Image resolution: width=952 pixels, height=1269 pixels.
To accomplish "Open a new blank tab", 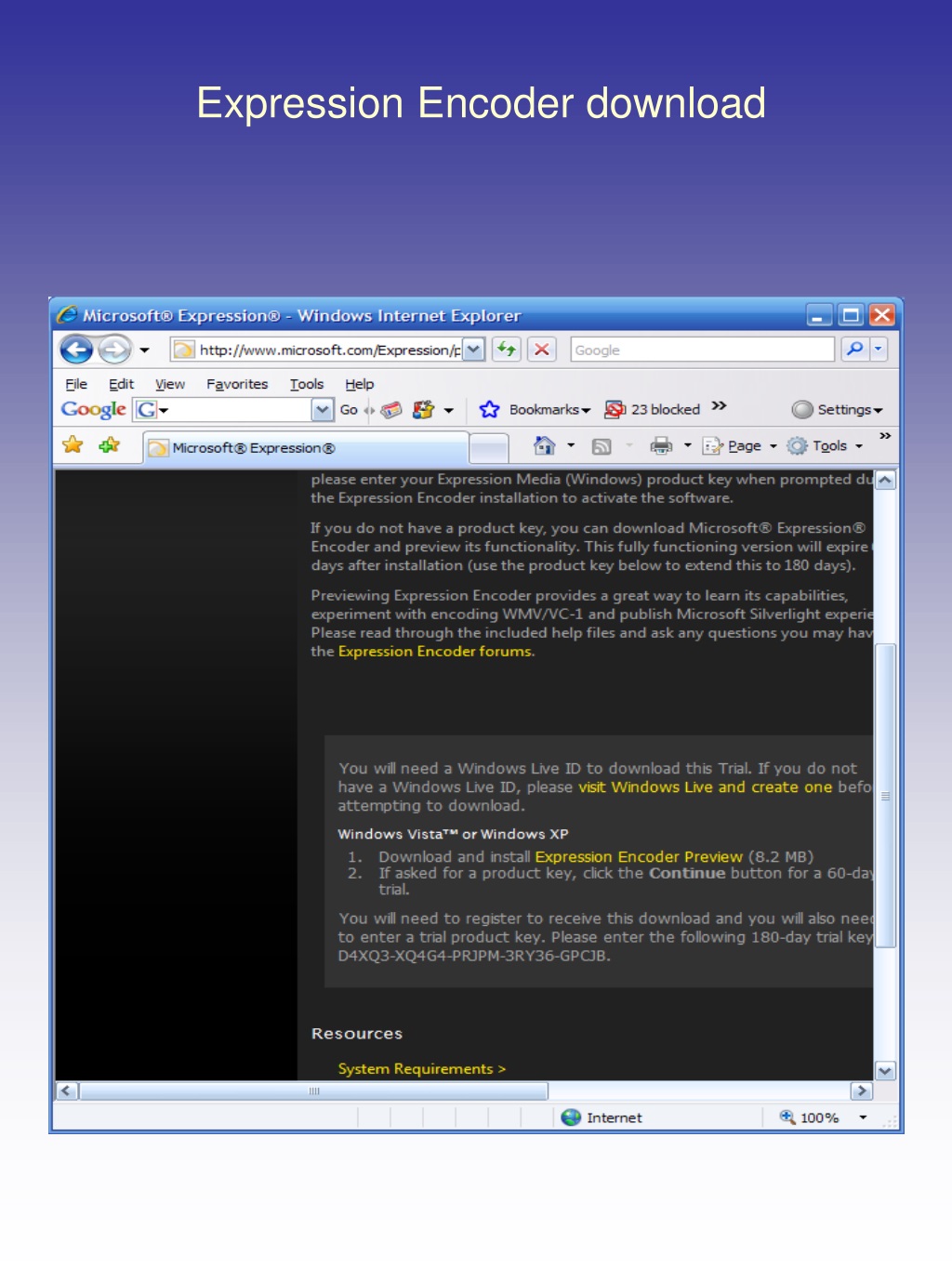I will [x=489, y=449].
